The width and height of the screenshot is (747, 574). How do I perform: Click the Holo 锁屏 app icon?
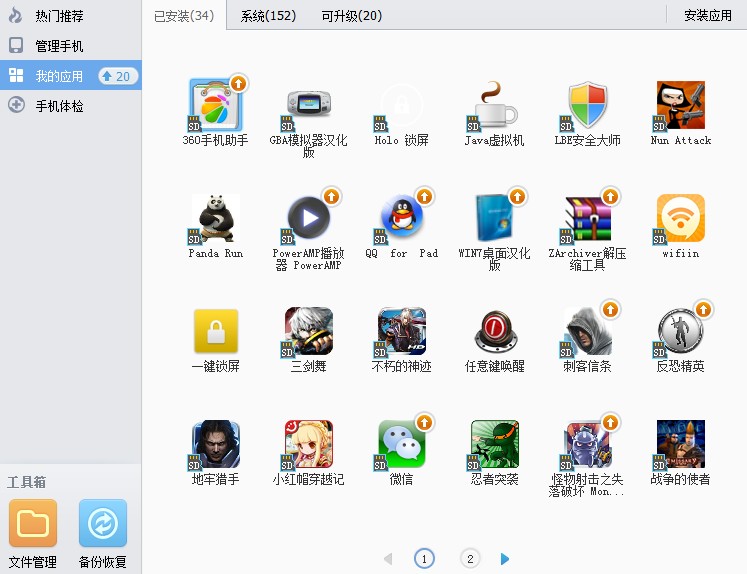pyautogui.click(x=402, y=105)
